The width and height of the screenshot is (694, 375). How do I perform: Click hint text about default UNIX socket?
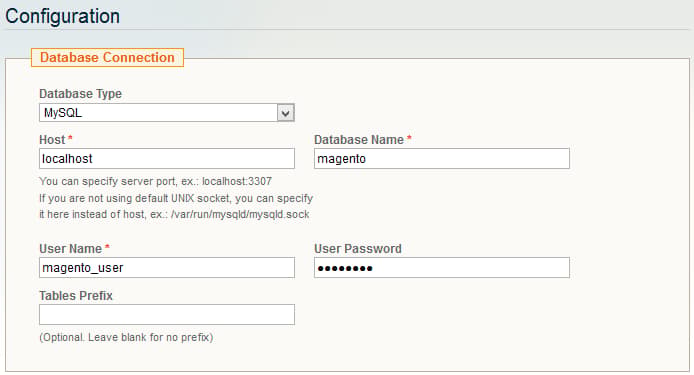tap(176, 198)
